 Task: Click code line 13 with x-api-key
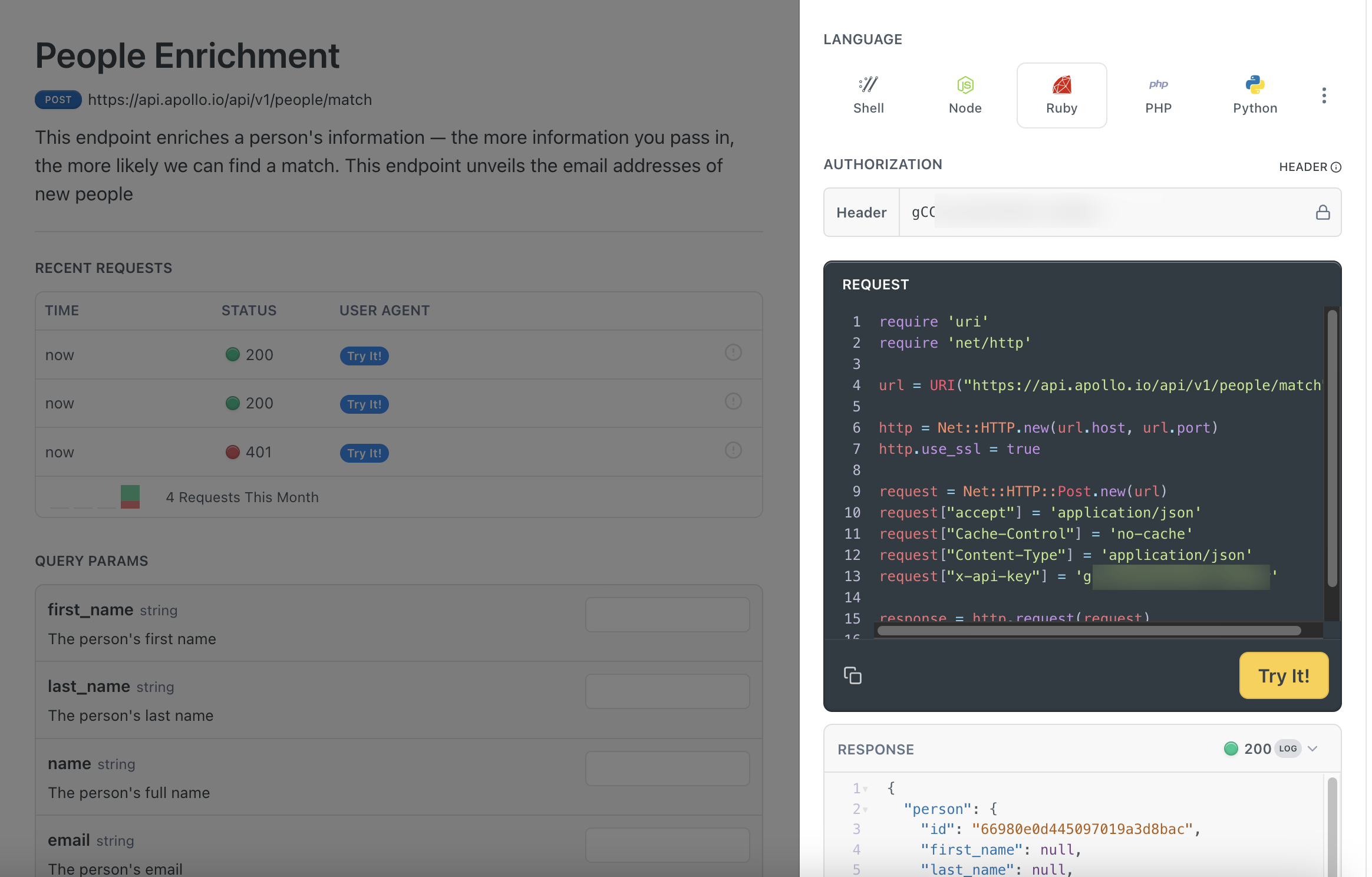[x=1079, y=576]
